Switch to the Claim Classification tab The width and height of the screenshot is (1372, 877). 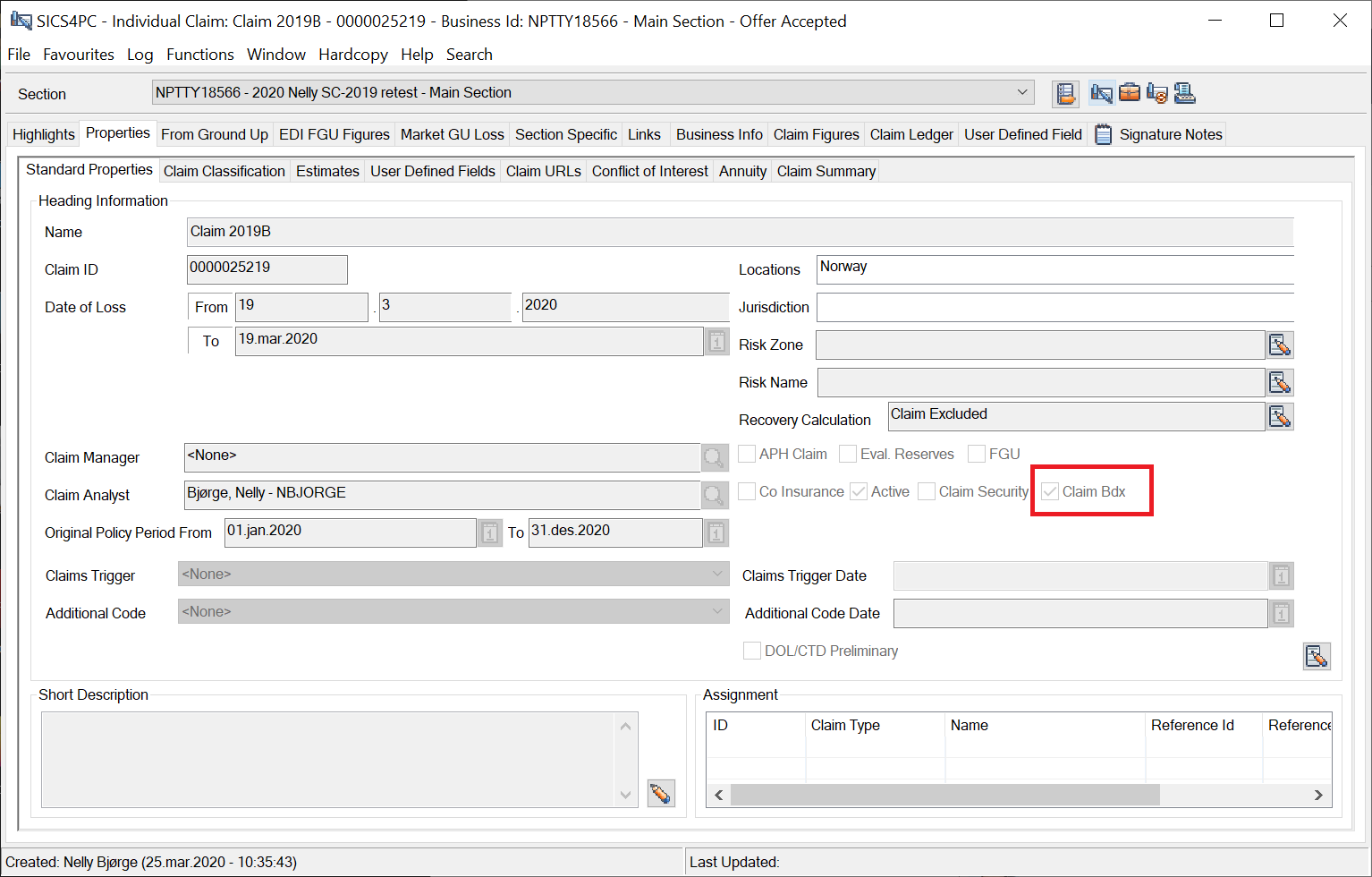[x=224, y=171]
